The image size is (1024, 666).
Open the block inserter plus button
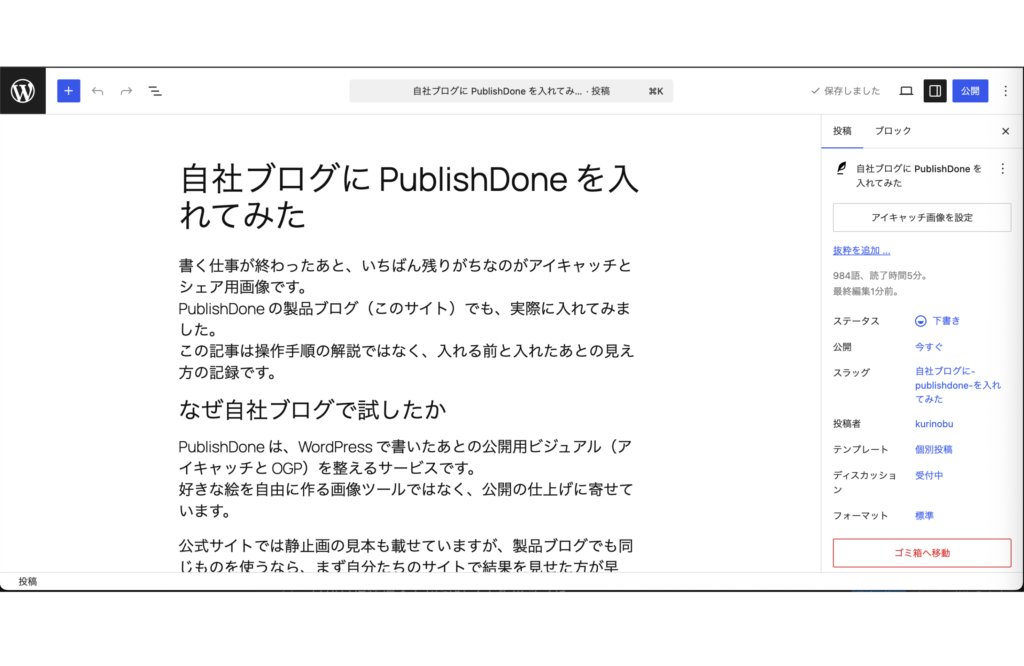pyautogui.click(x=69, y=91)
